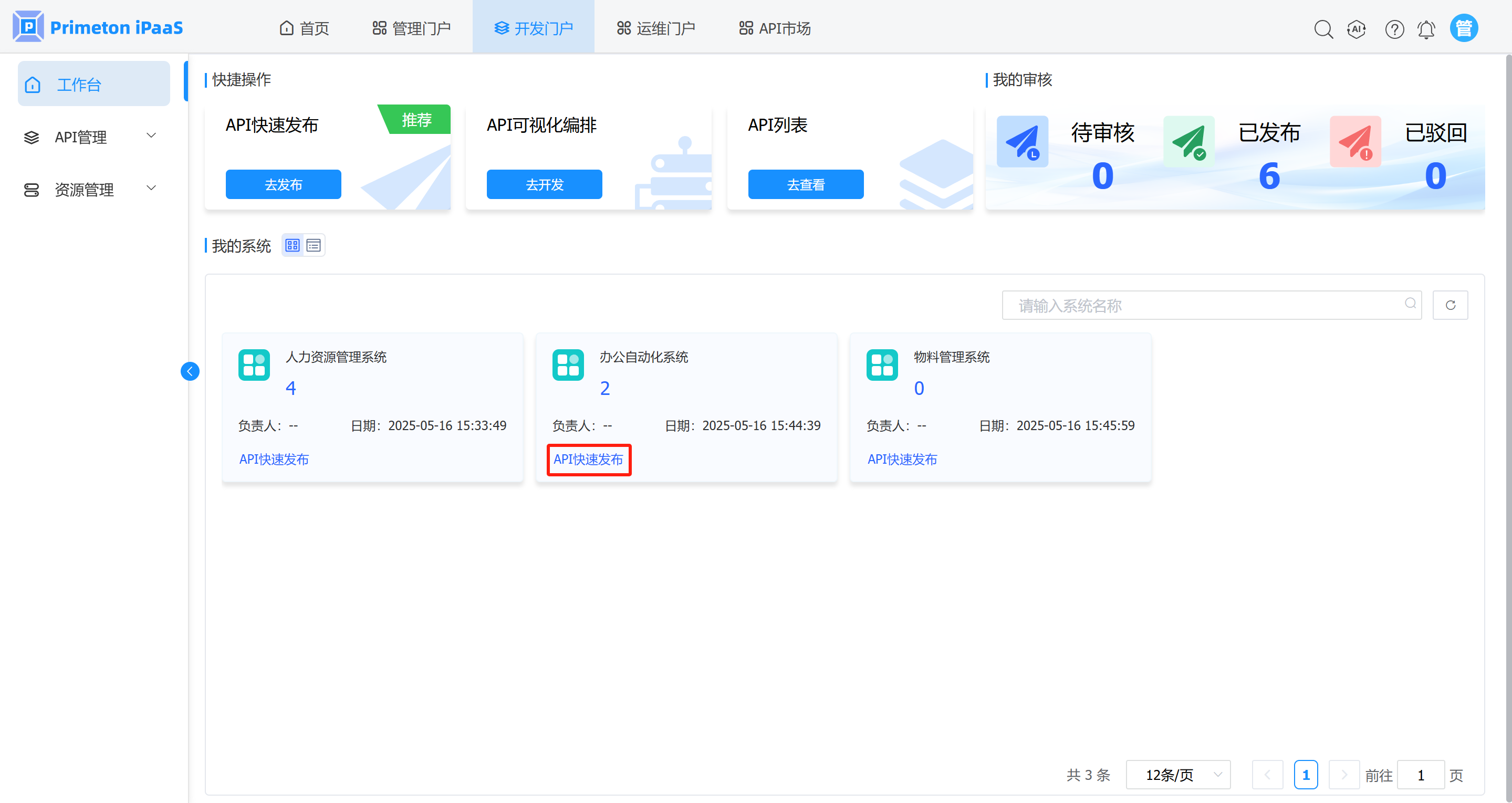
Task: Click the refresh icon beside system search
Action: click(x=1450, y=305)
